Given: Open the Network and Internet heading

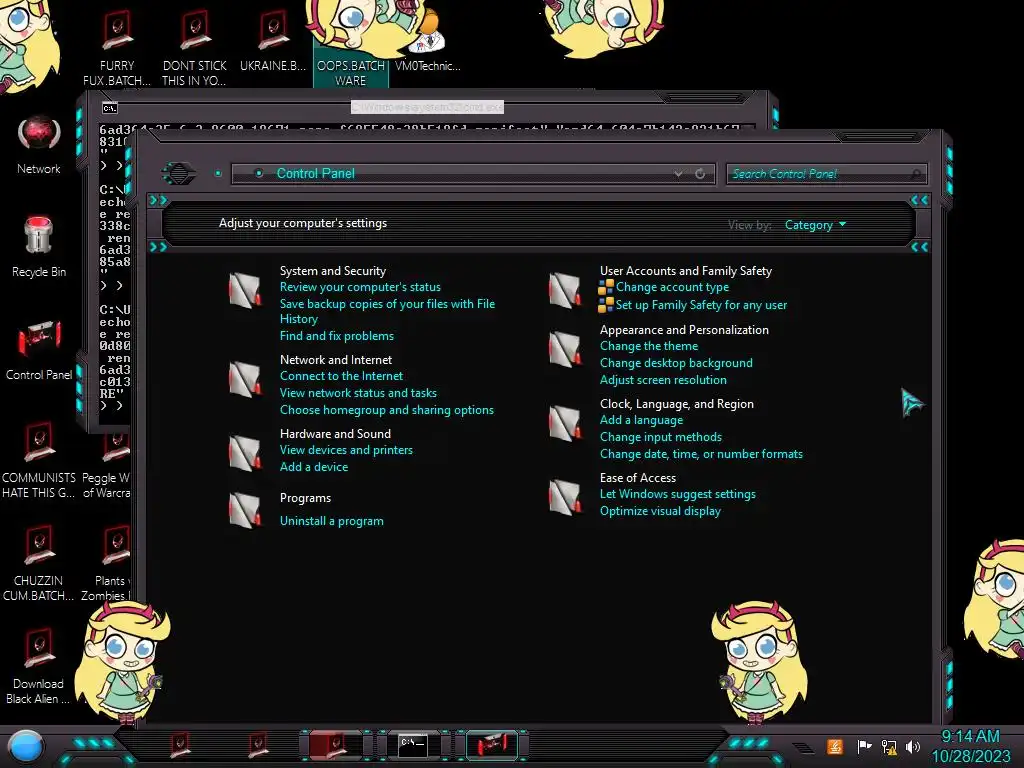Looking at the screenshot, I should point(336,360).
